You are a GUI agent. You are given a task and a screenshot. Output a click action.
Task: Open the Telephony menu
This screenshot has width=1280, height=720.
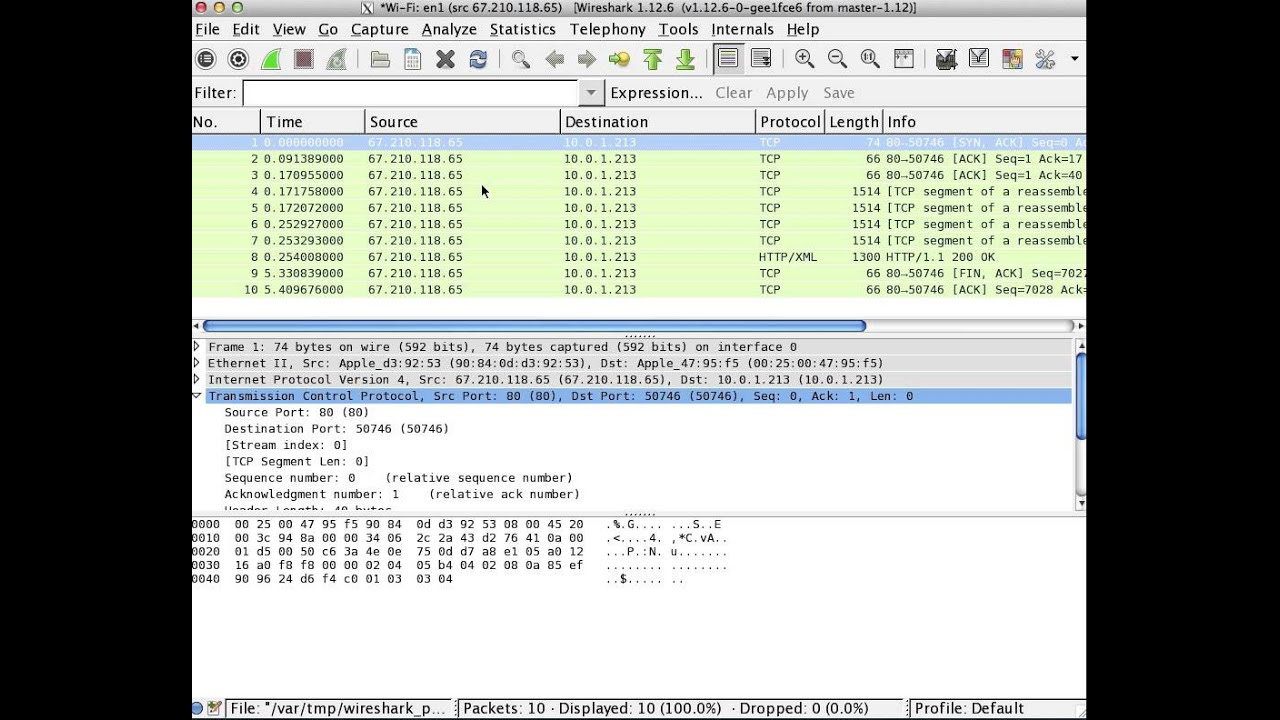click(608, 29)
